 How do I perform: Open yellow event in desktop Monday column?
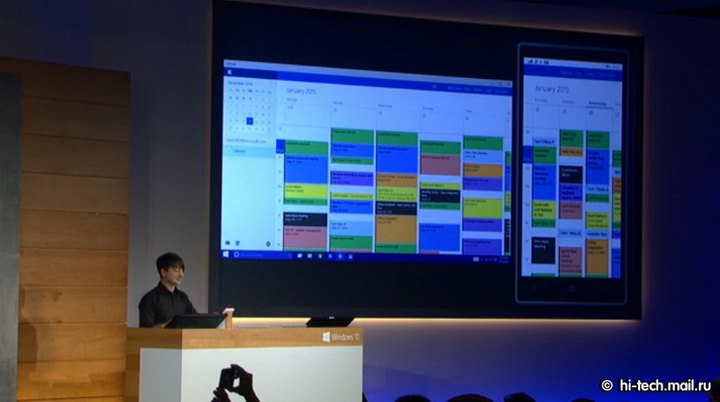click(306, 191)
